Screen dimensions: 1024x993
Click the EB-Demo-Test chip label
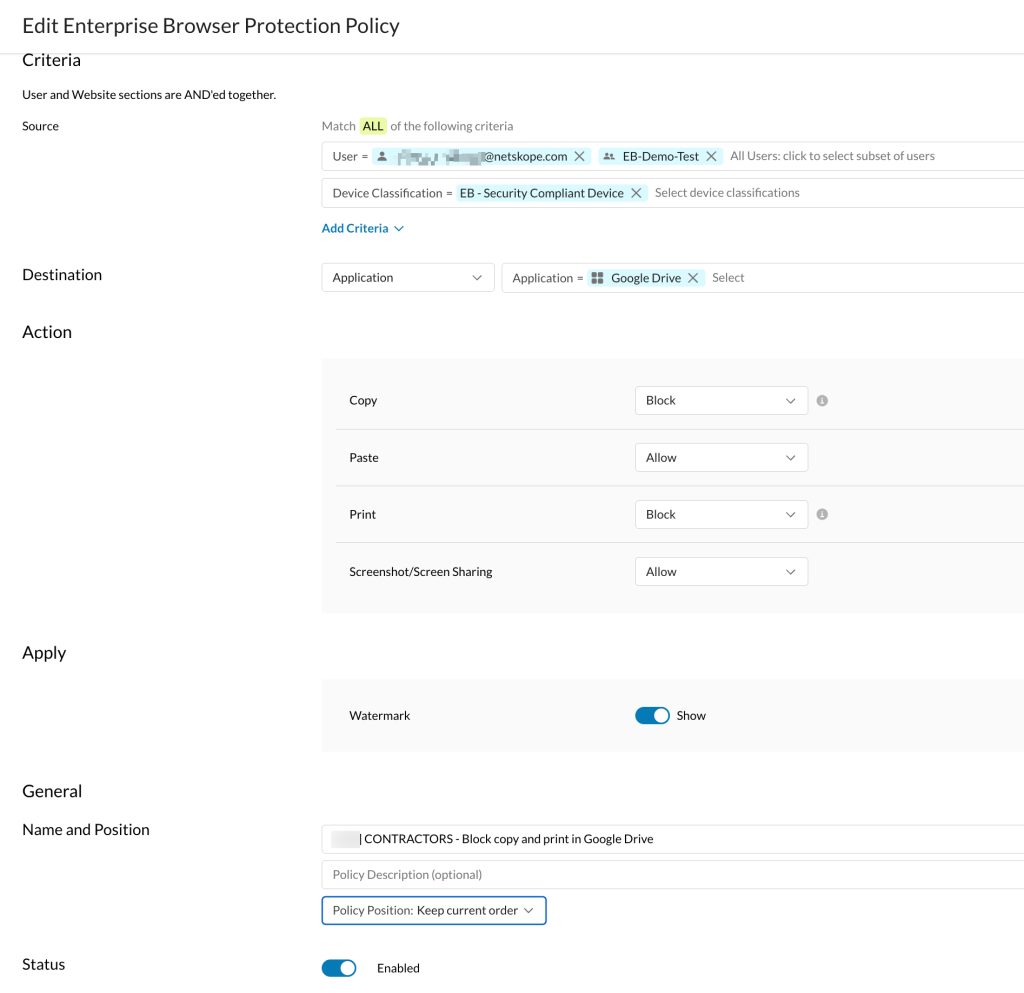(x=660, y=157)
